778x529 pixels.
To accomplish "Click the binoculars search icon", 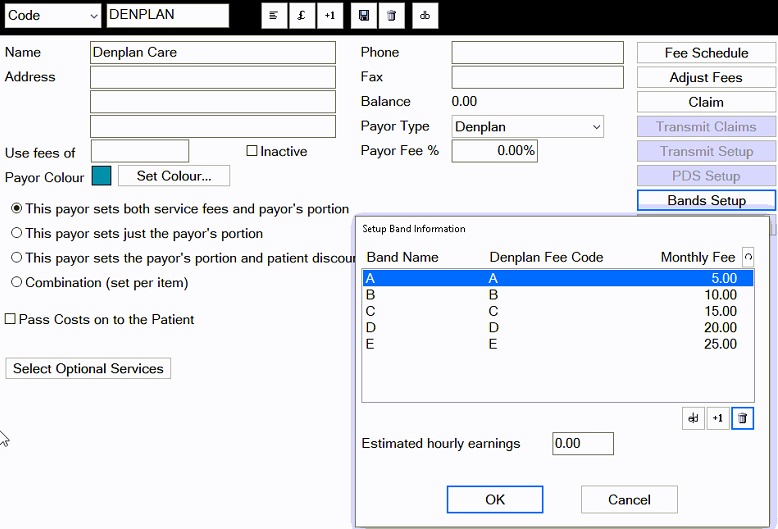I will 425,16.
